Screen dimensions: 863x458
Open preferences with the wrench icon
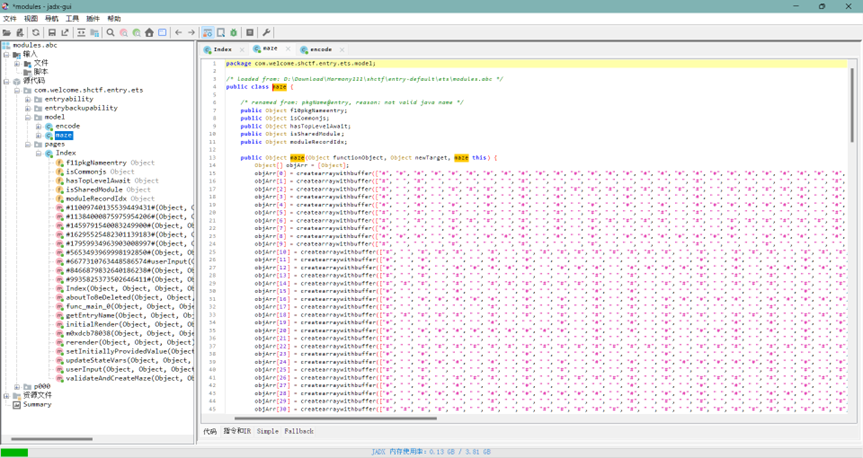[x=266, y=32]
